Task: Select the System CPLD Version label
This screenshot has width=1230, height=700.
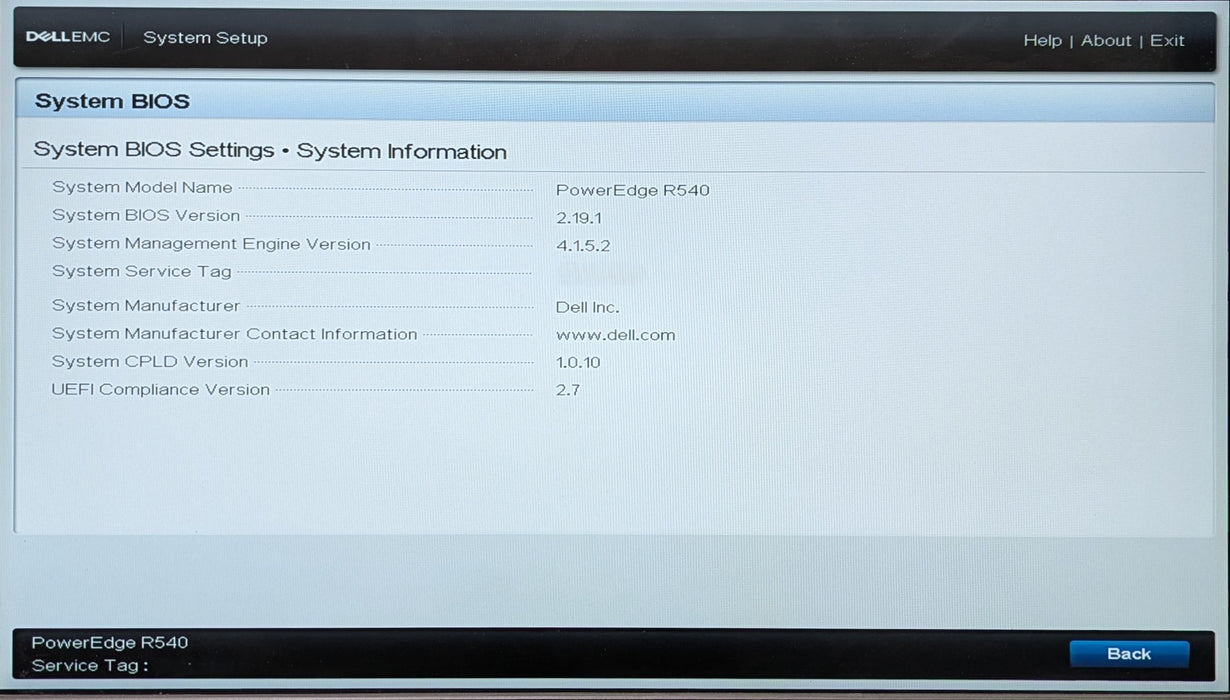Action: pyautogui.click(x=150, y=362)
